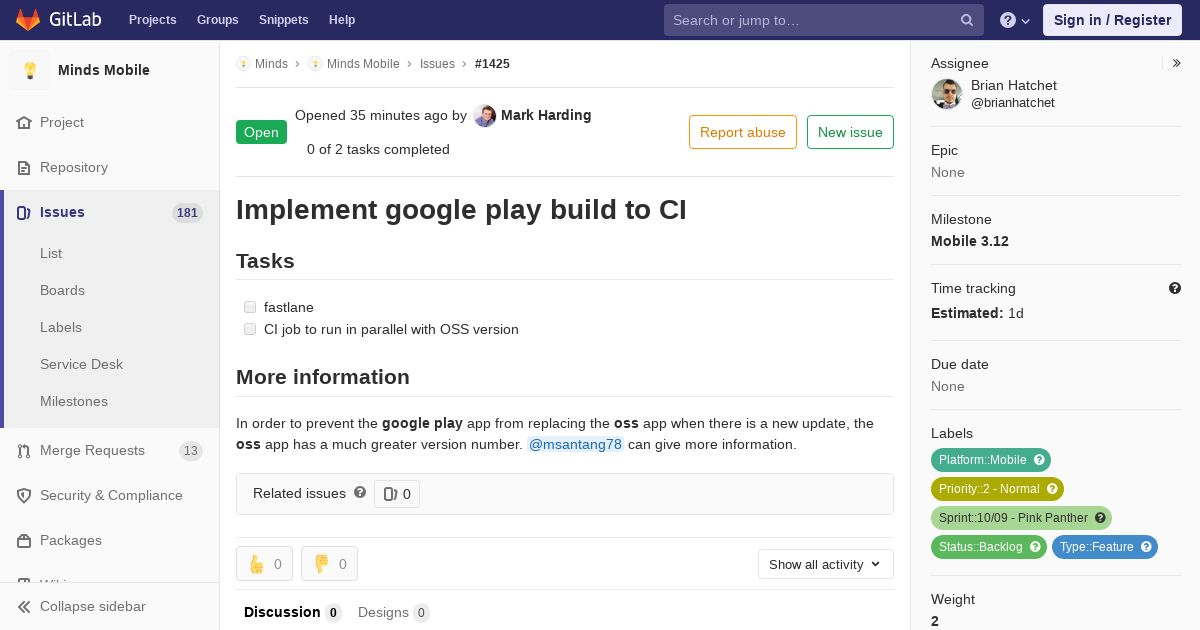The image size is (1200, 630).
Task: Open the Show all activity dropdown
Action: click(825, 564)
